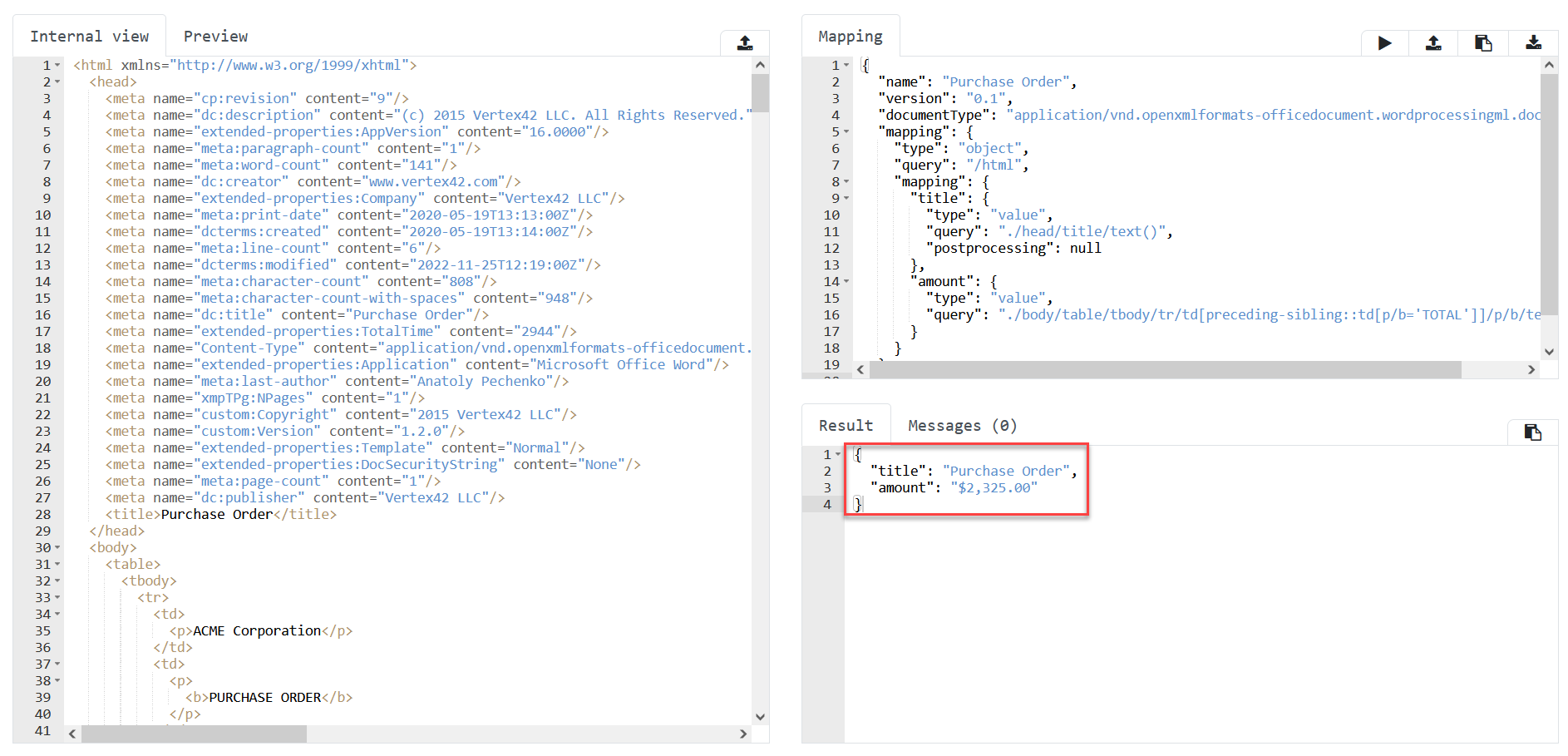Click the "dc:publisher" Vertex42 LLC meta line
This screenshot has width=1568, height=756.
pos(305,497)
